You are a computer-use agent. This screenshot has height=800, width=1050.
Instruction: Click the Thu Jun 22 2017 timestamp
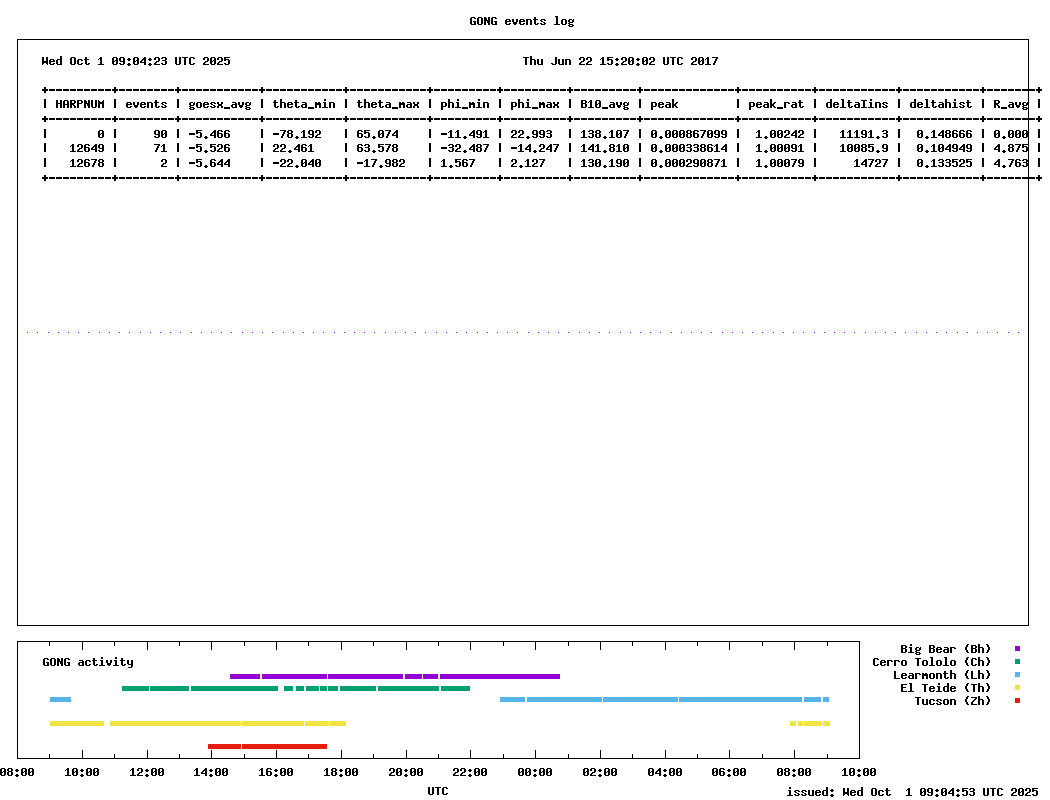pos(620,61)
